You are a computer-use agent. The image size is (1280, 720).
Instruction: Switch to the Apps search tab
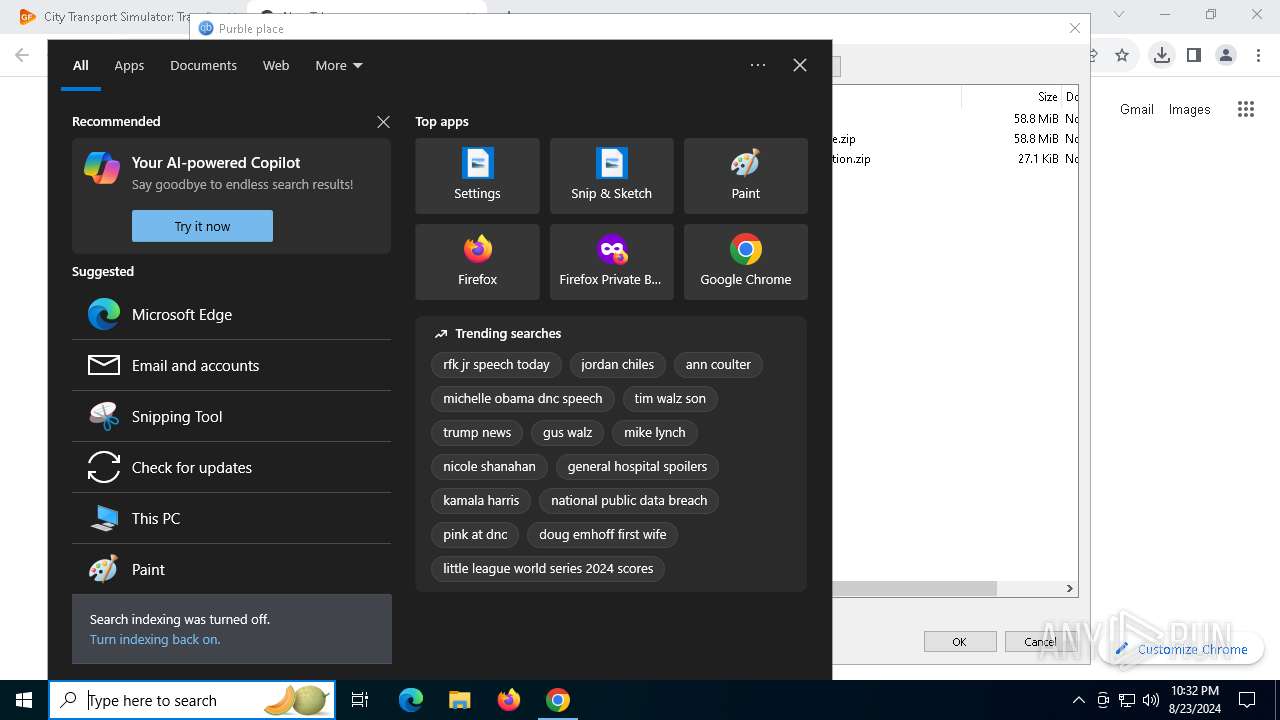click(129, 65)
